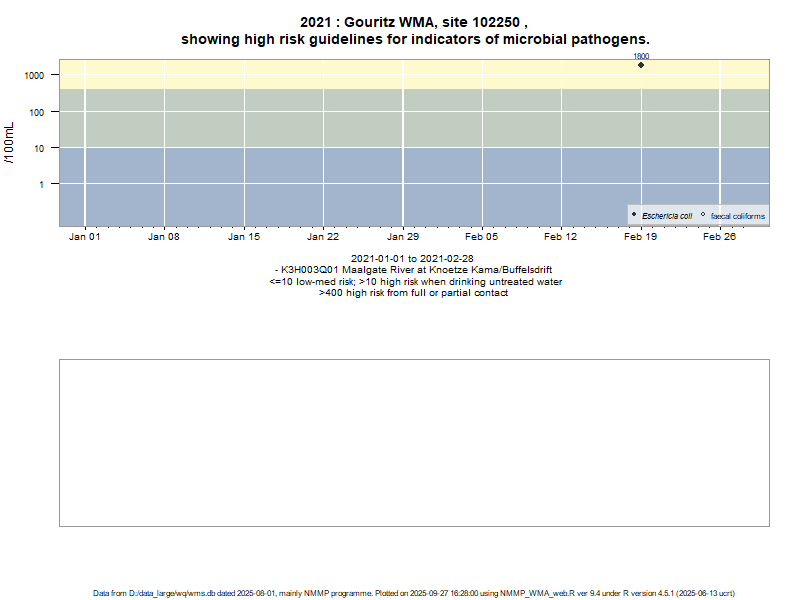Click the K3H003Q01 Maalgate River site caption
Image resolution: width=800 pixels, height=600 pixels.
pyautogui.click(x=414, y=270)
